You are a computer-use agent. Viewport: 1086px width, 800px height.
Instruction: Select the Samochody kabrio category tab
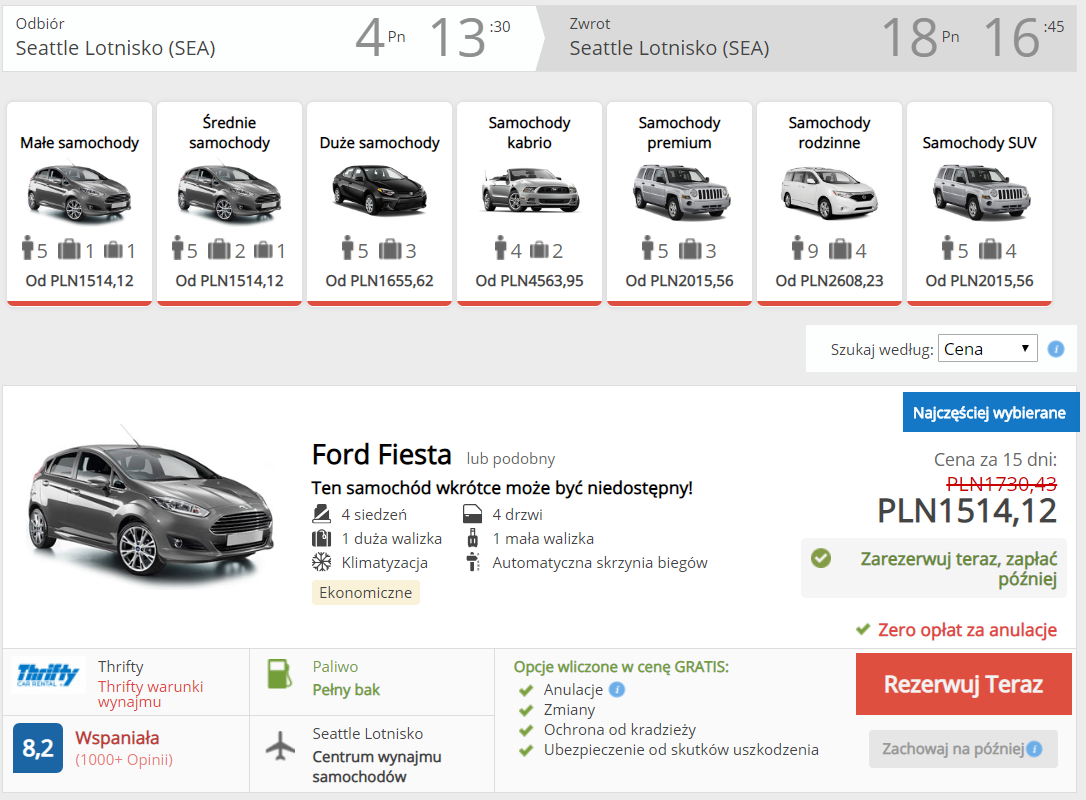(x=529, y=204)
